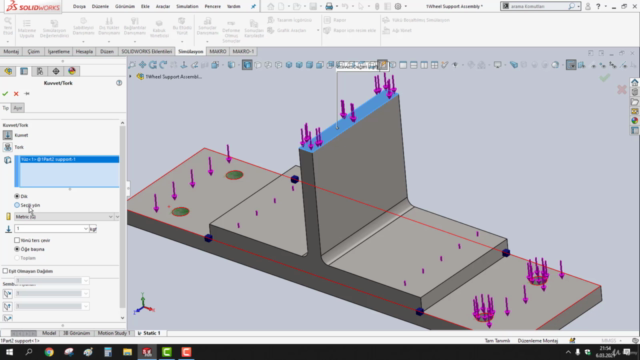
Task: Open the Bağlantılar Danışmanı dropdown arrow
Action: pos(135,42)
